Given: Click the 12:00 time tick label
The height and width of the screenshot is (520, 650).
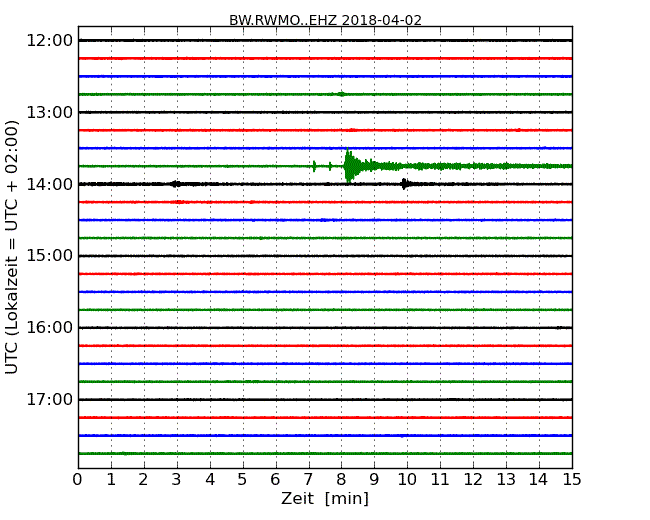Looking at the screenshot, I should (x=50, y=41).
